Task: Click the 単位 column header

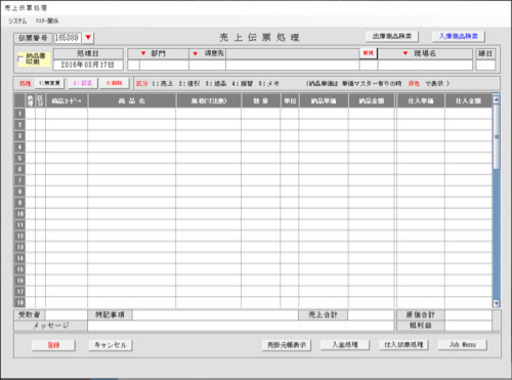Action: 290,101
